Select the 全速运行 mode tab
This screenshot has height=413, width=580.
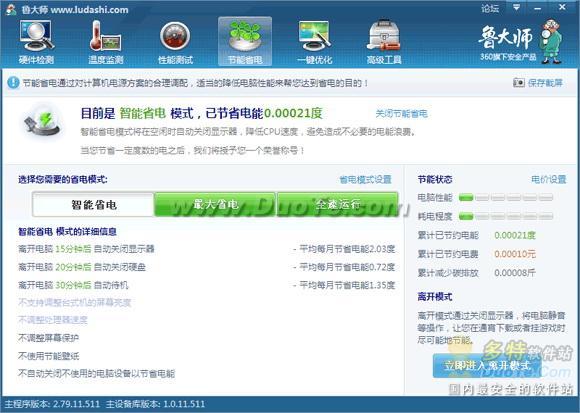pos(338,204)
